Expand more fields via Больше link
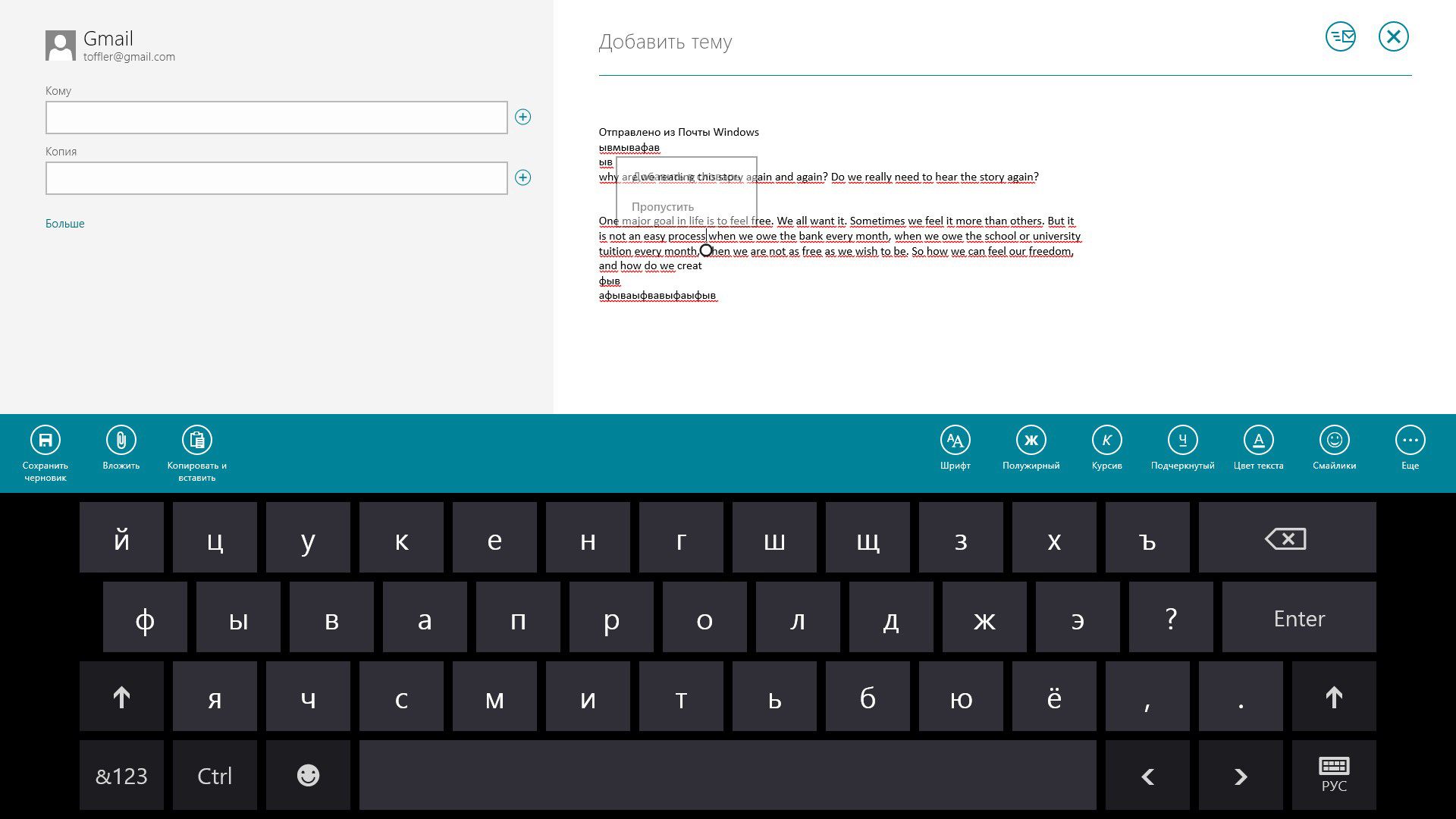1456x819 pixels. tap(65, 224)
